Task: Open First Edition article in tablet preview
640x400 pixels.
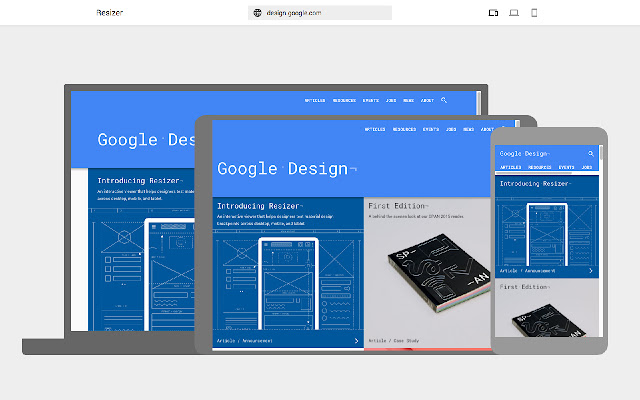Action: click(x=398, y=206)
